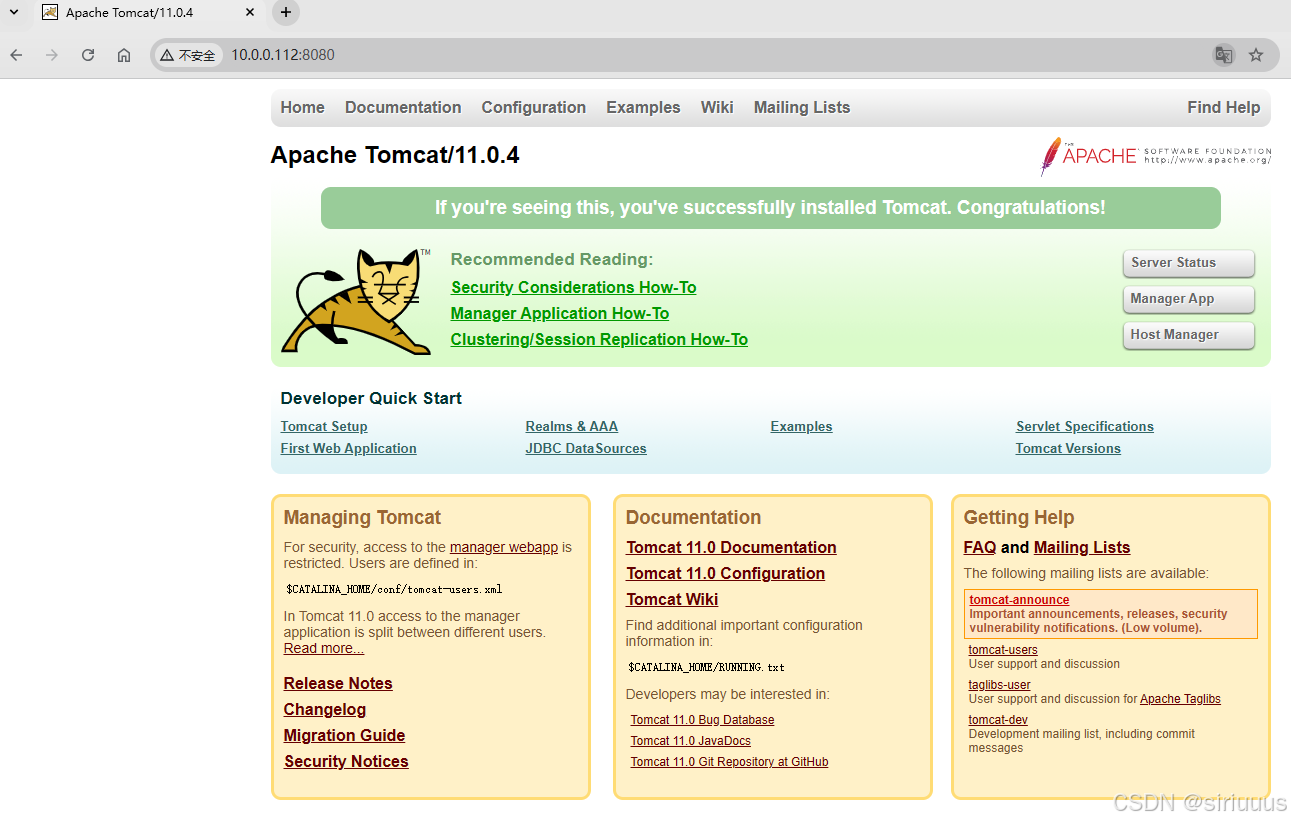Open Home in the navigation bar
1291x824 pixels.
302,107
